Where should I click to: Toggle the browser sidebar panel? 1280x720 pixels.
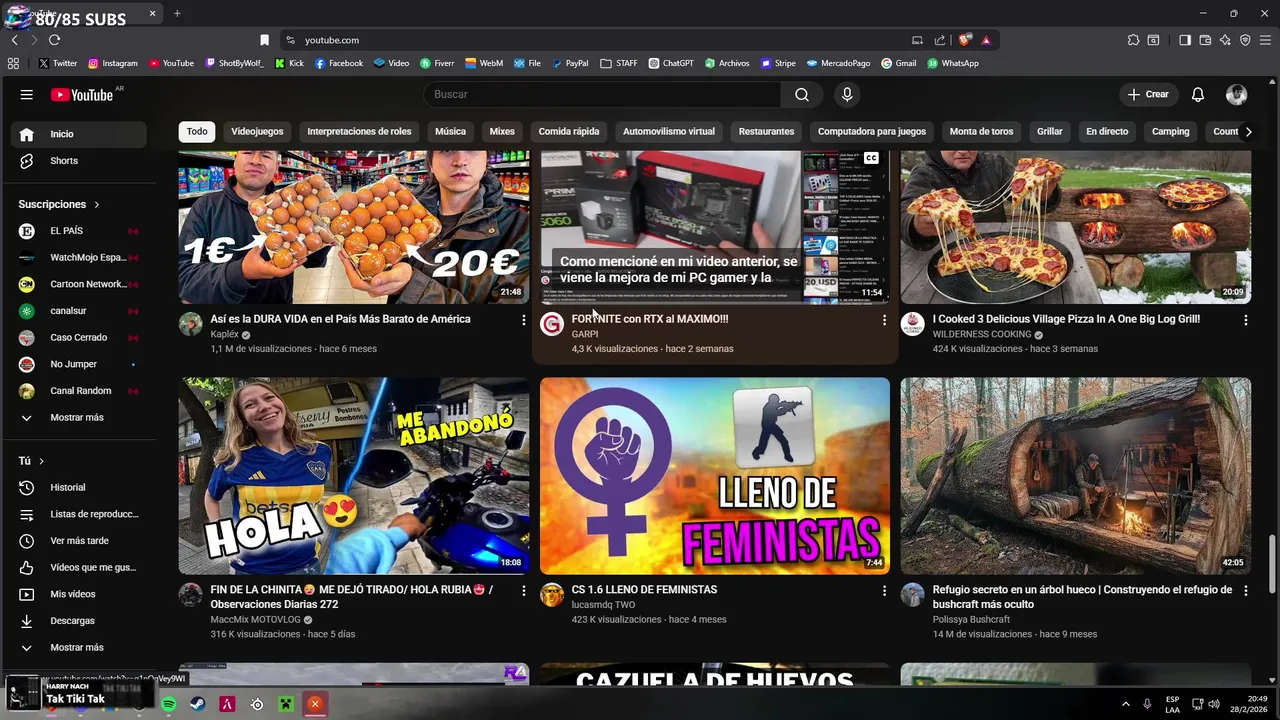1185,40
